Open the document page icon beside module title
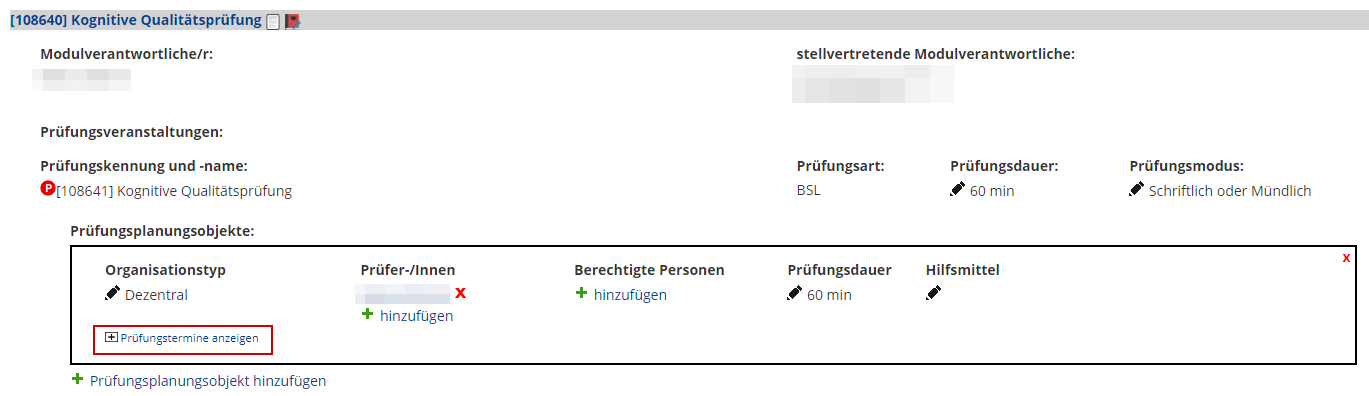This screenshot has height=396, width=1369. click(273, 21)
